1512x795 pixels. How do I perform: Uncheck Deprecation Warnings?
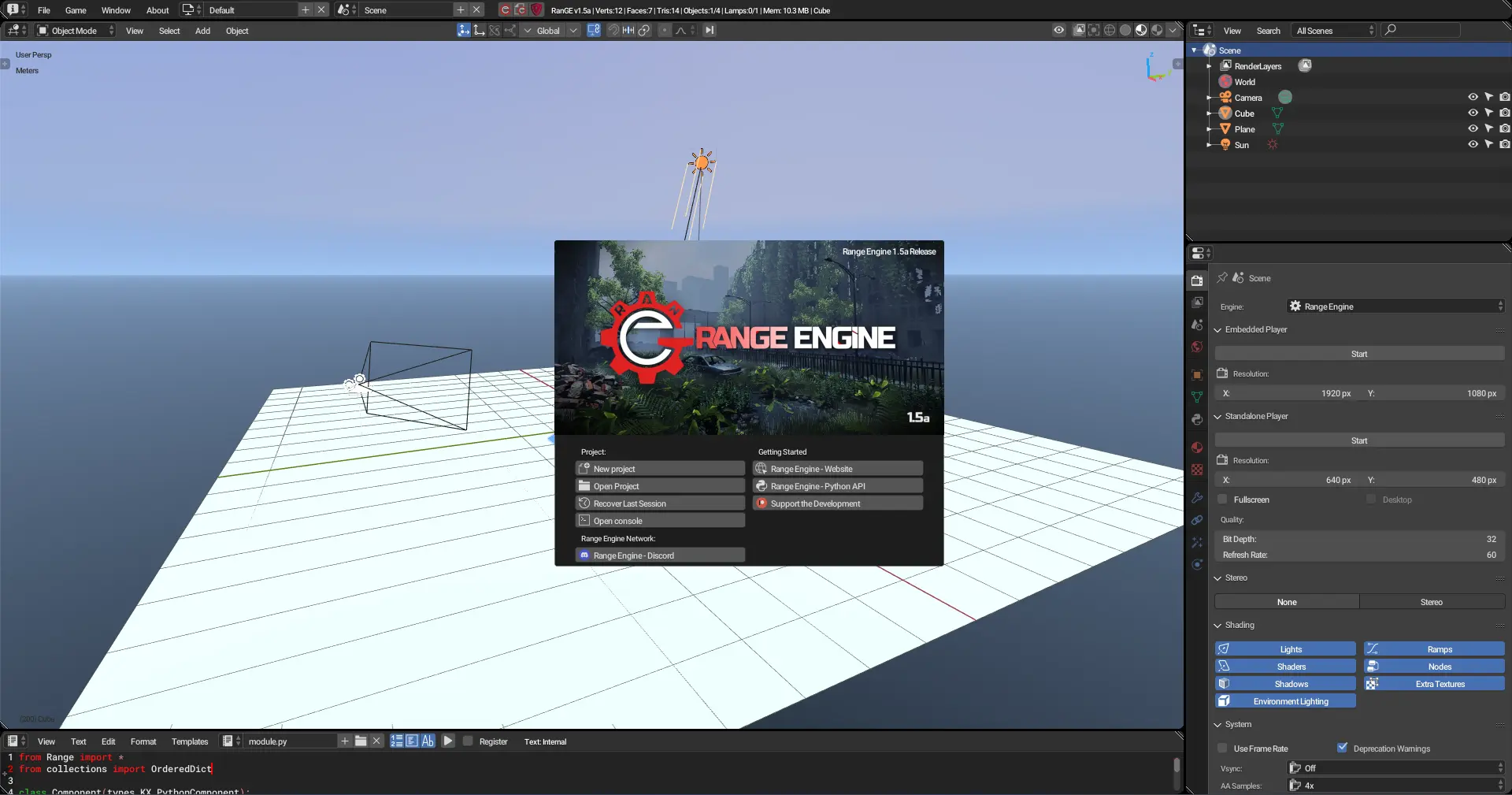click(x=1343, y=748)
